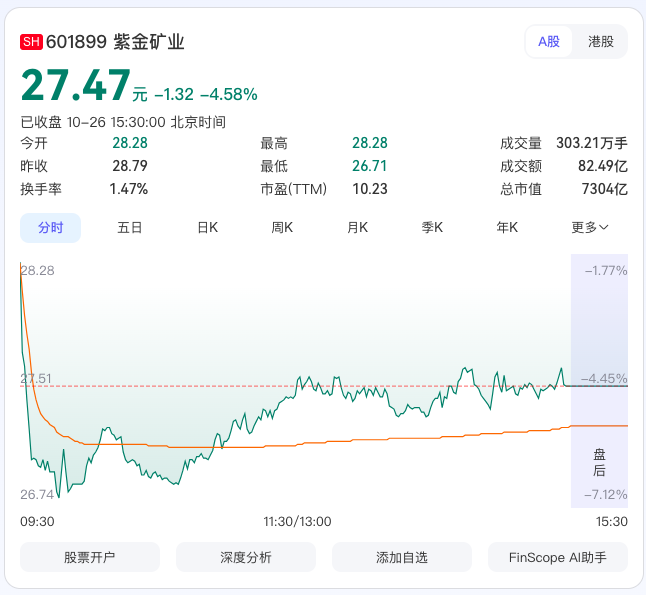This screenshot has width=646, height=595.
Task: Expand the 更多 chart options dropdown
Action: pyautogui.click(x=590, y=228)
